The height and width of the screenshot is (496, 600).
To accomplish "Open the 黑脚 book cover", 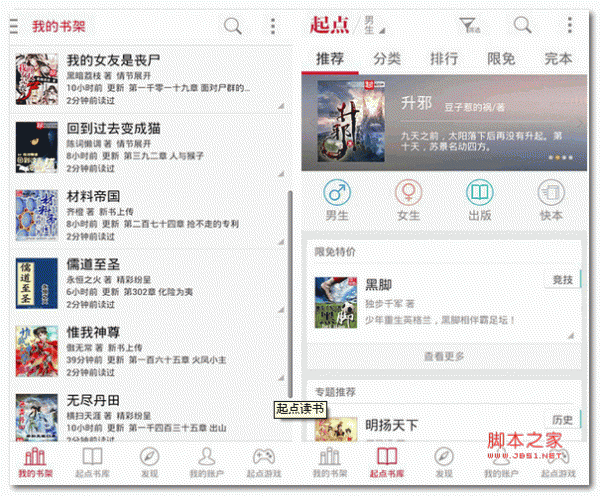I will pyautogui.click(x=336, y=302).
